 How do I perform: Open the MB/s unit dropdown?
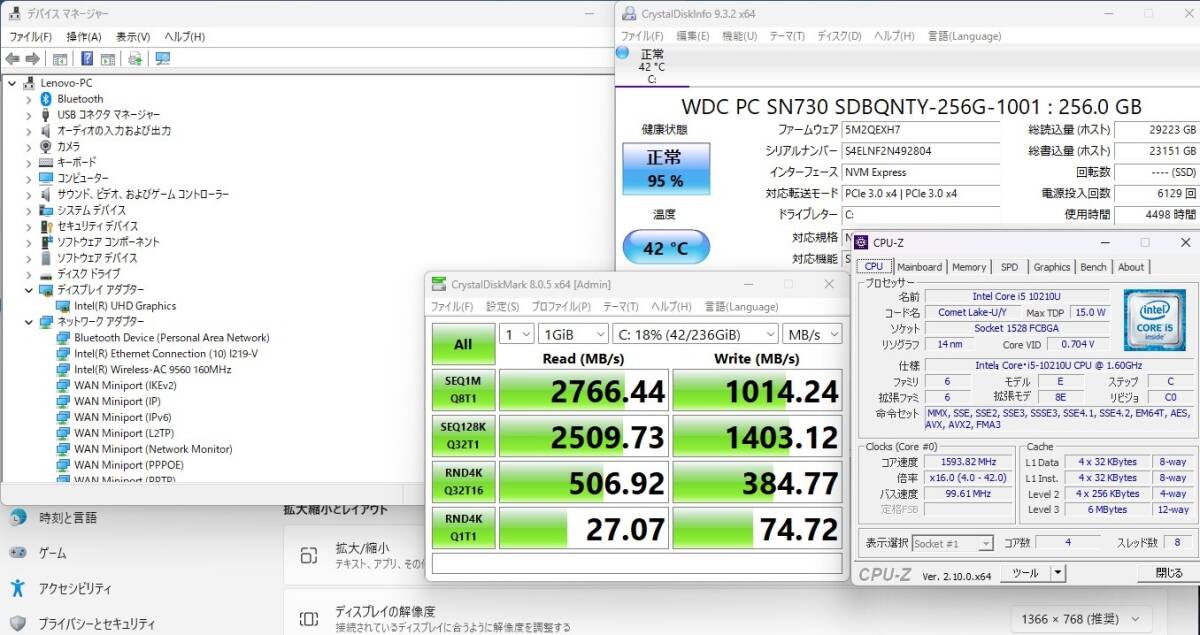pyautogui.click(x=812, y=334)
